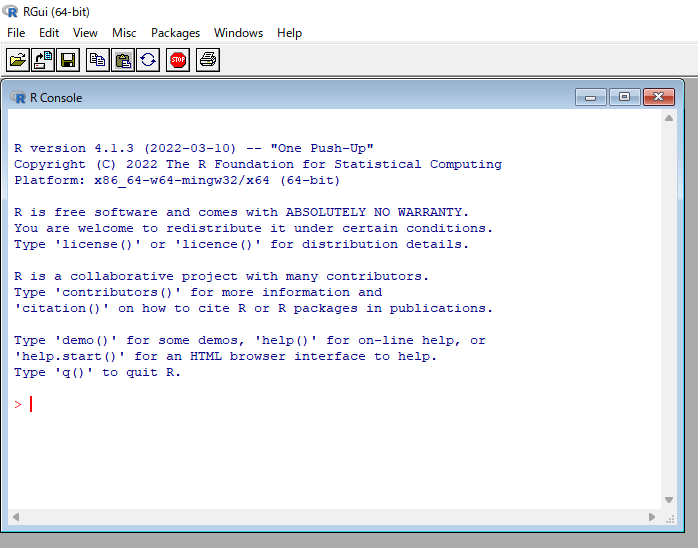
Task: Click the Open script folder icon
Action: 18,60
